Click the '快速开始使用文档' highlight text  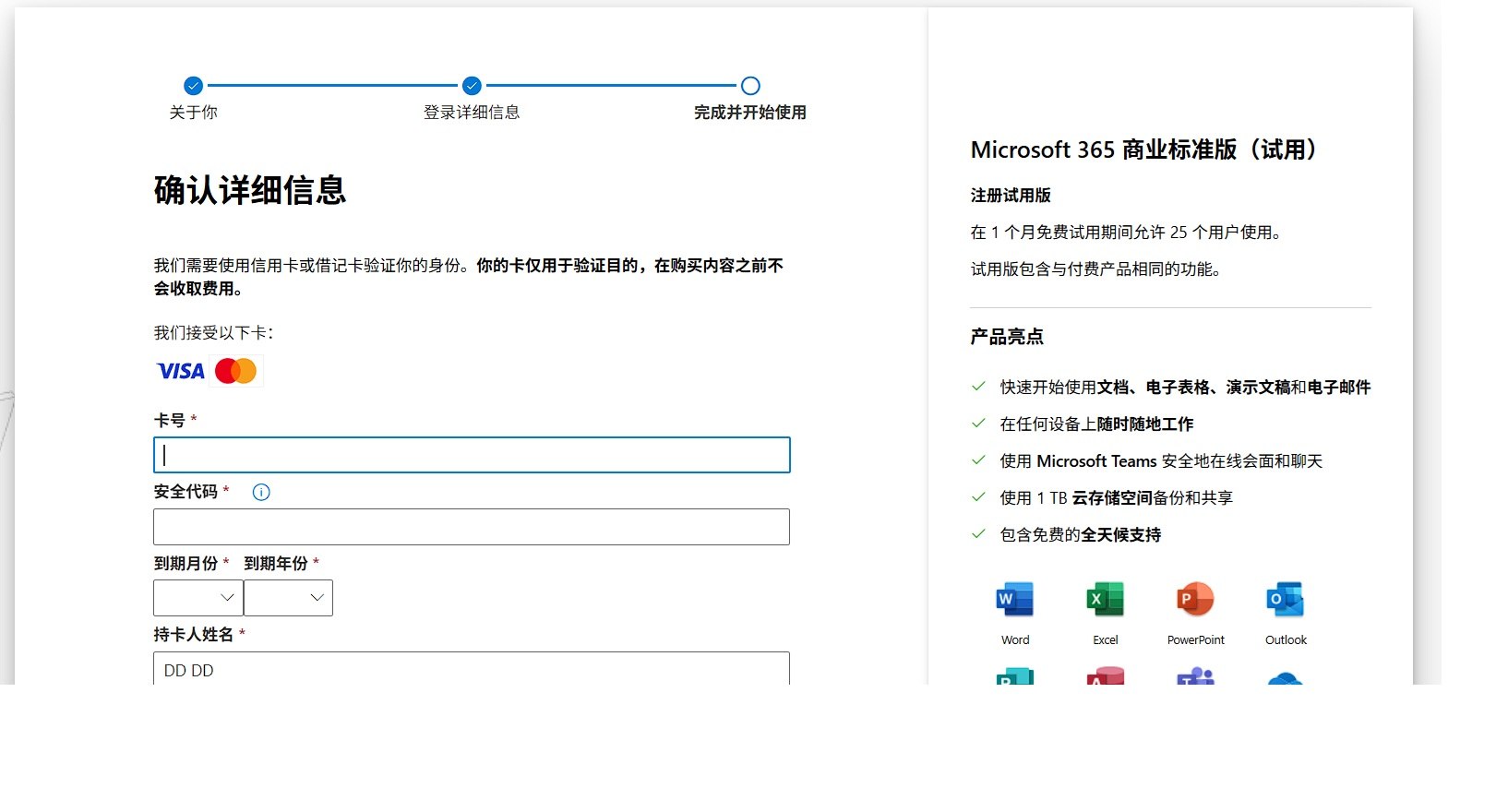click(1185, 388)
